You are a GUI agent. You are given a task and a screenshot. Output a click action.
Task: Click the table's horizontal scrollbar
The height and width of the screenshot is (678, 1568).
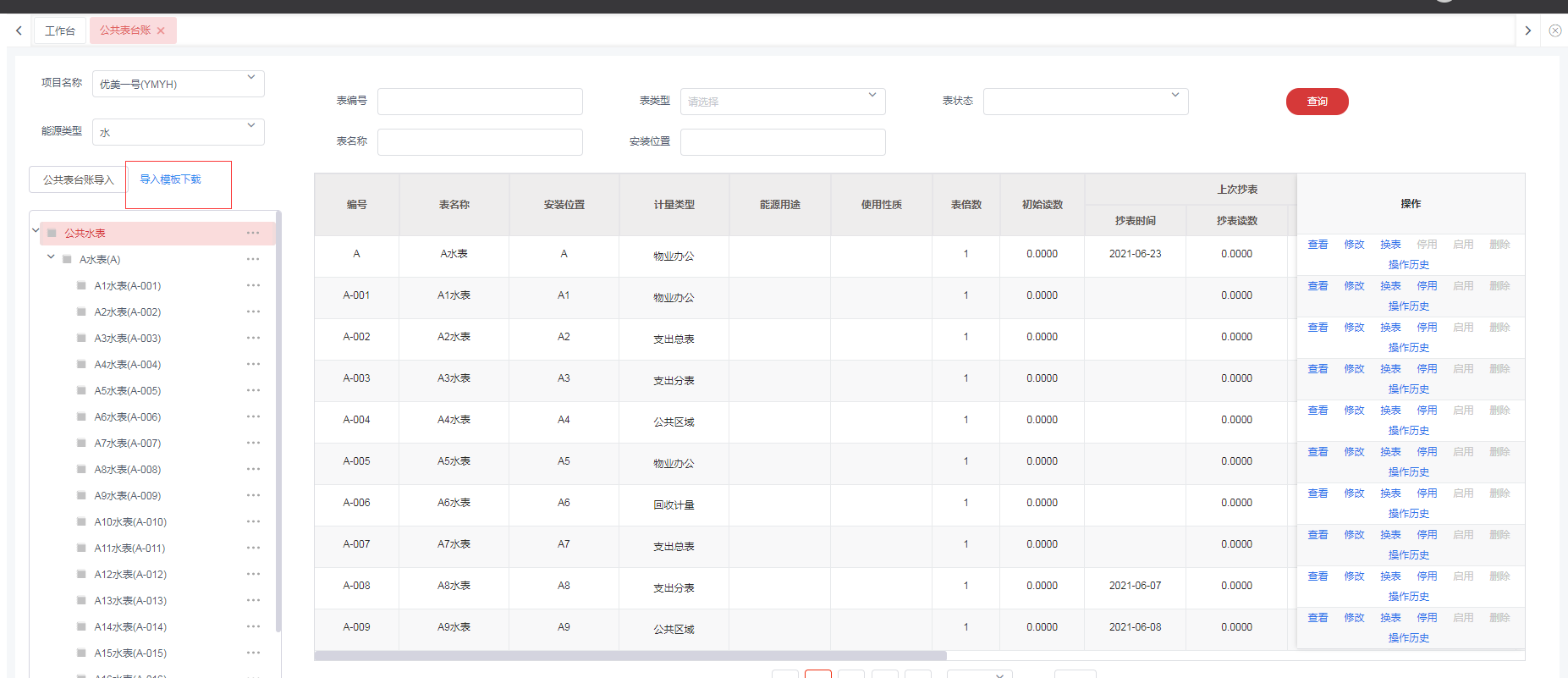630,655
